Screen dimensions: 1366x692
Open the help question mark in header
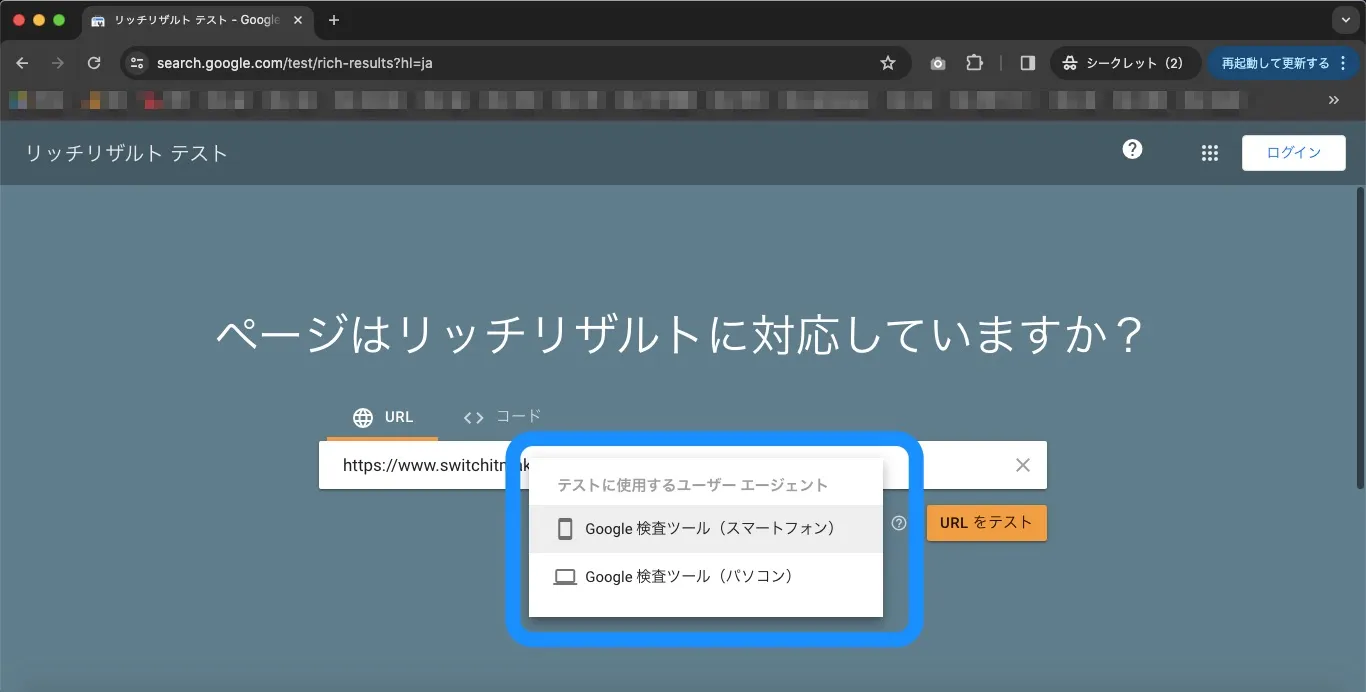(1132, 149)
